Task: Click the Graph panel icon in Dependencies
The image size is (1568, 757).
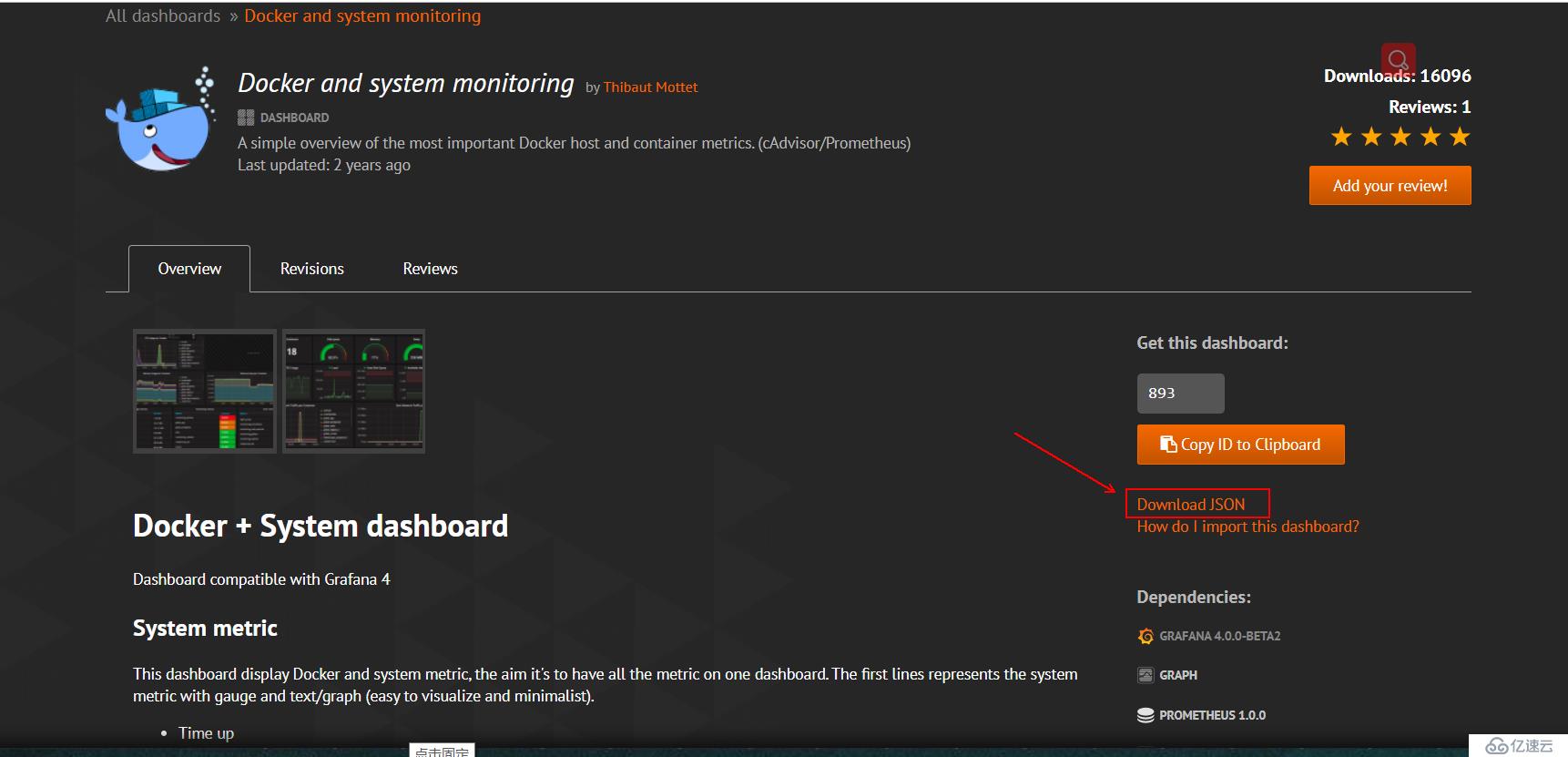Action: tap(1145, 675)
